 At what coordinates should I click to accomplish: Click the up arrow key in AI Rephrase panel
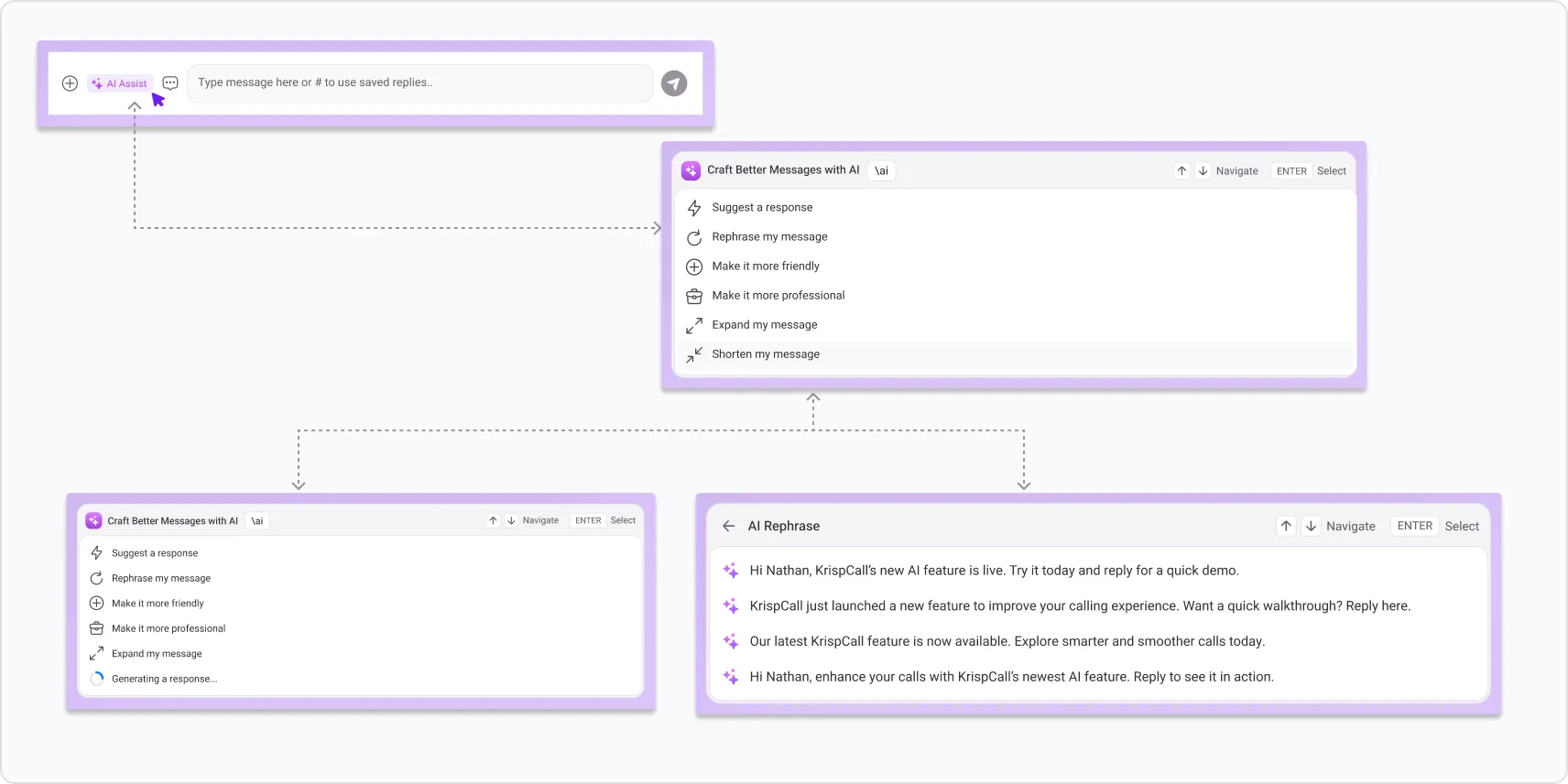pyautogui.click(x=1286, y=526)
